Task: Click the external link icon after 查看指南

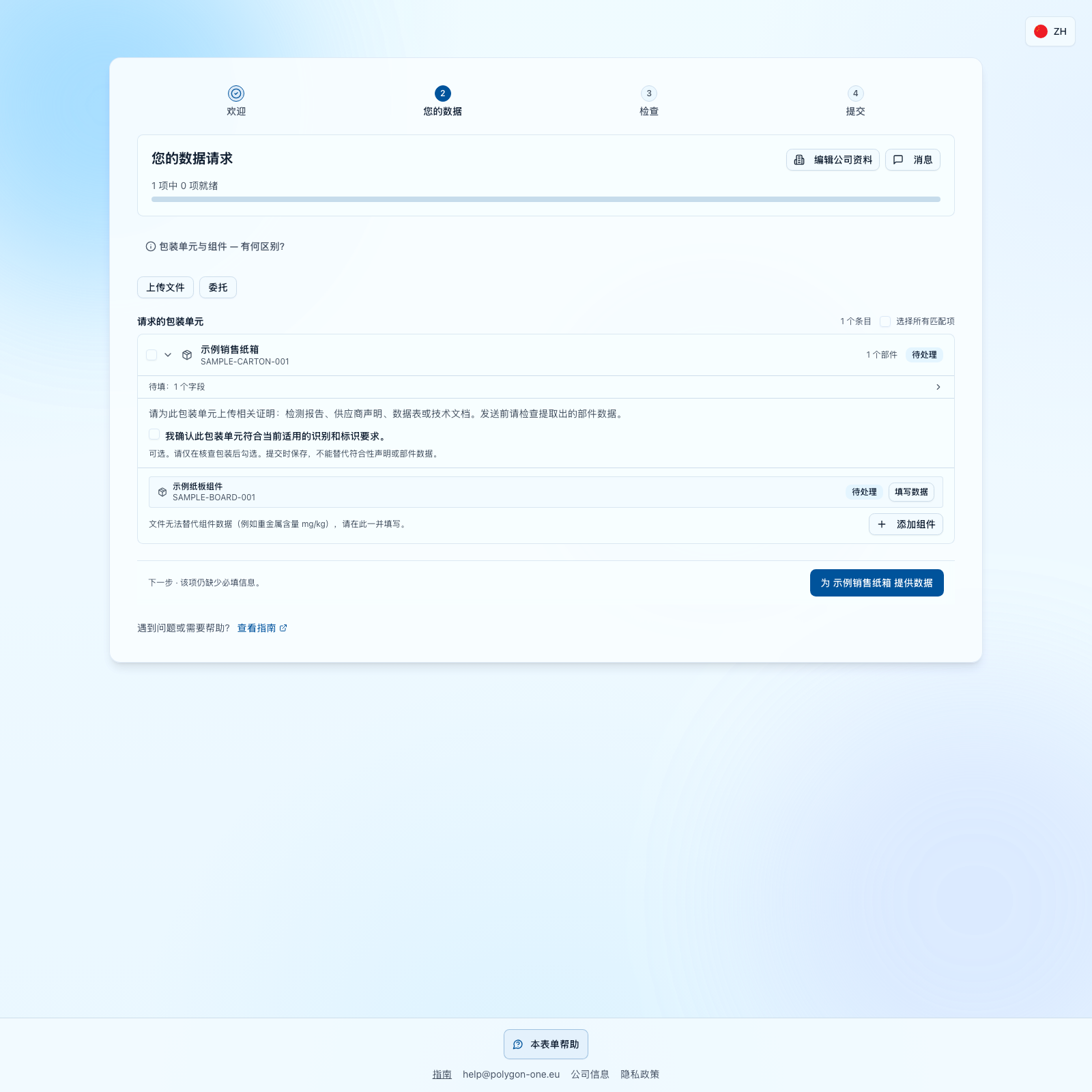Action: point(283,628)
